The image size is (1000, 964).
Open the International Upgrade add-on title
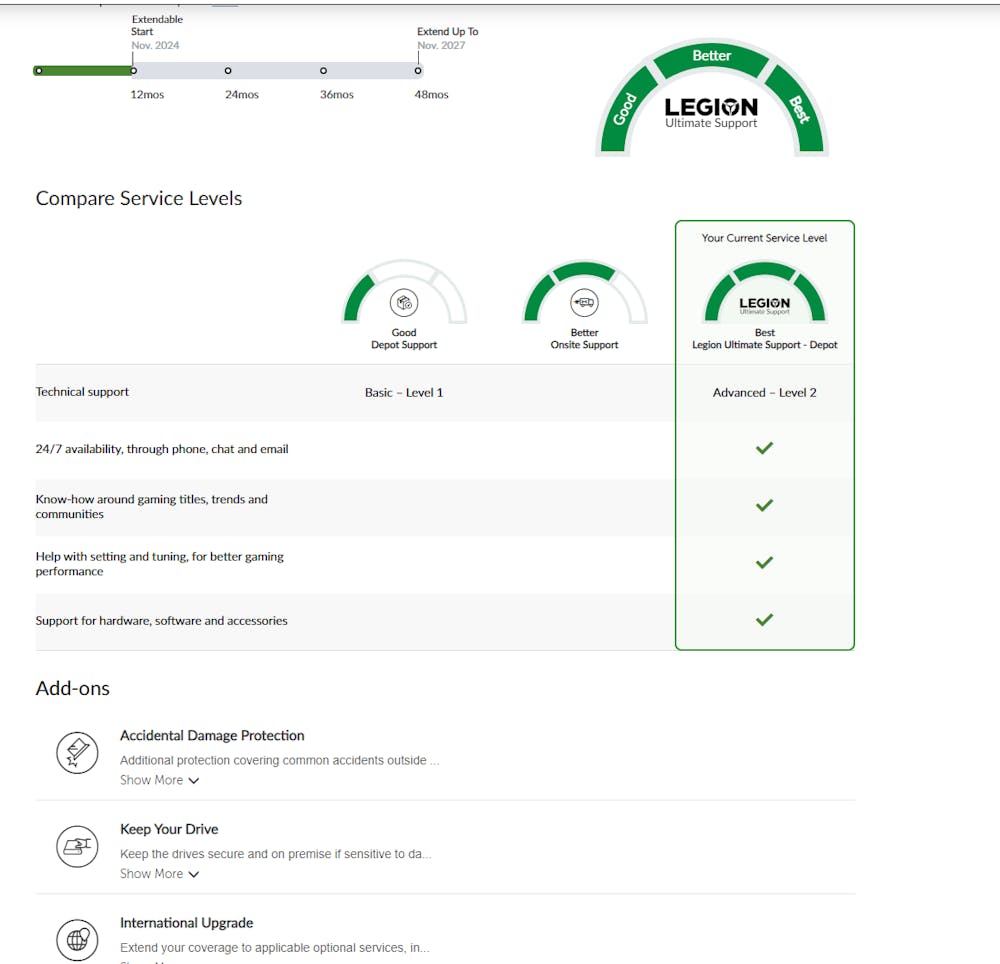186,923
